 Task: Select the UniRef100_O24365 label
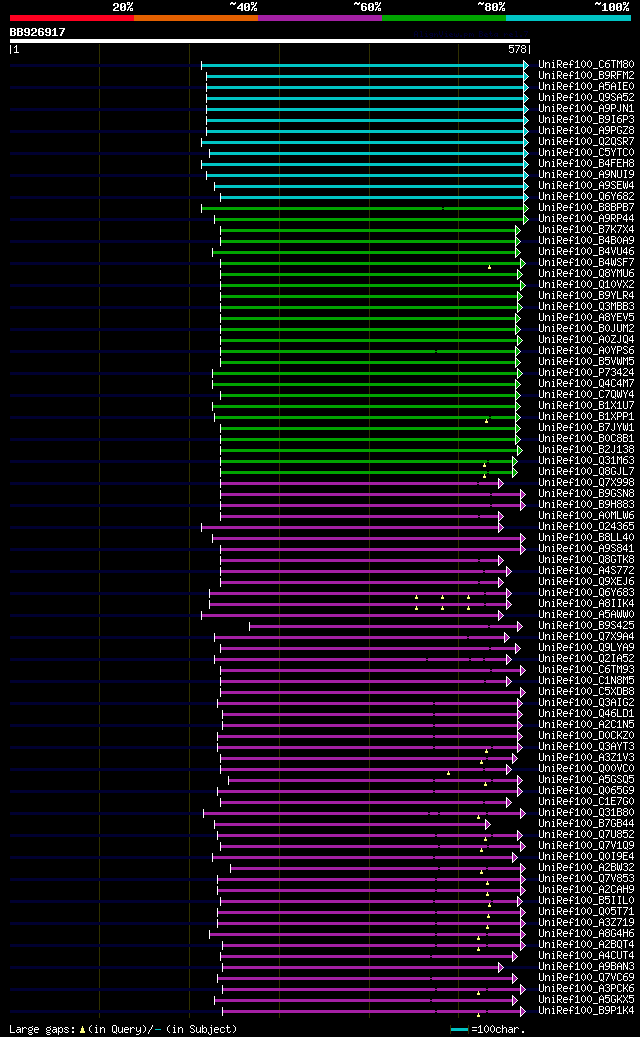586,526
